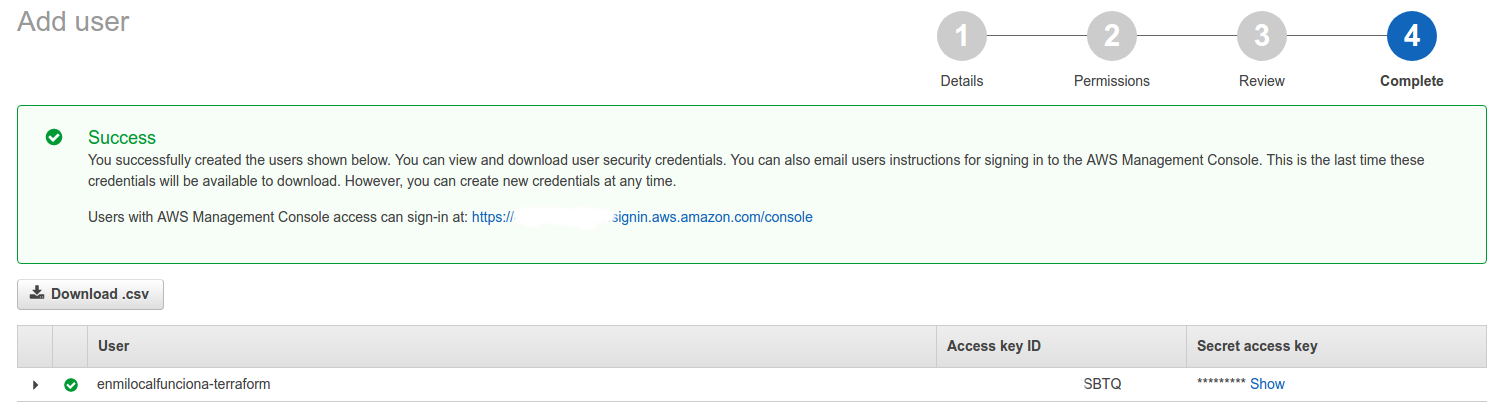Expand the enmilocalfunciona-terraform user row
Viewport: 1499px width, 413px height.
point(36,385)
